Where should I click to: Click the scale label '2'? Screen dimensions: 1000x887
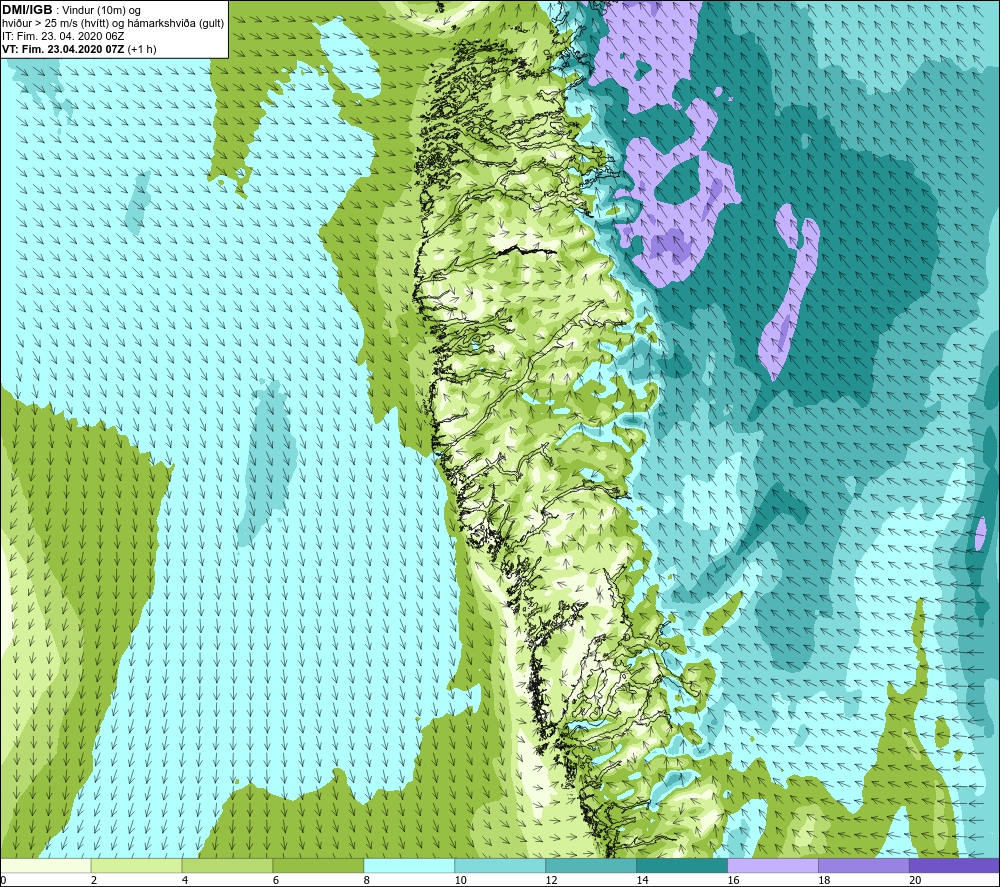coord(94,880)
